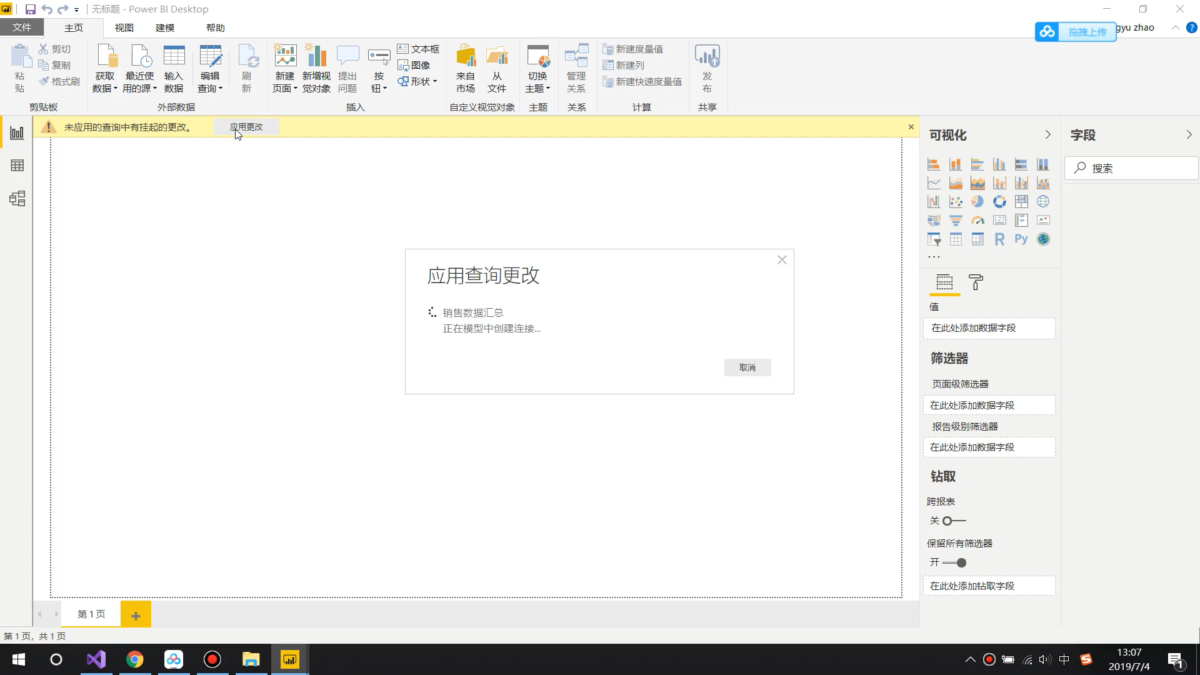Click the Fields search (搜索) box
1200x675 pixels.
point(1130,168)
